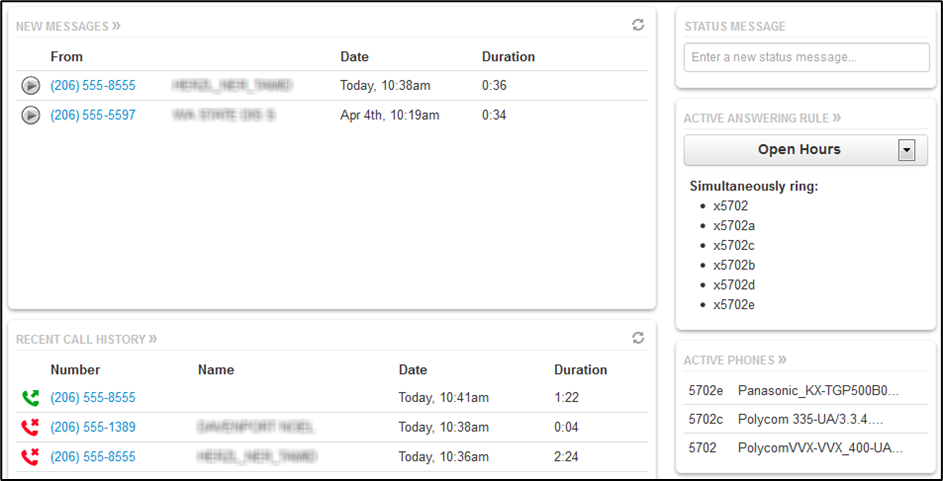The height and width of the screenshot is (481, 943).
Task: Call back (206) 555-5597 from messages
Action: (x=93, y=116)
